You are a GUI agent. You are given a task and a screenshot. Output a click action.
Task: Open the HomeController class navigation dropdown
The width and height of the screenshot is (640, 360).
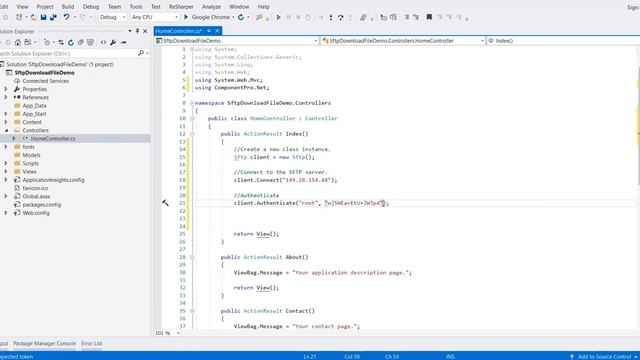403,41
